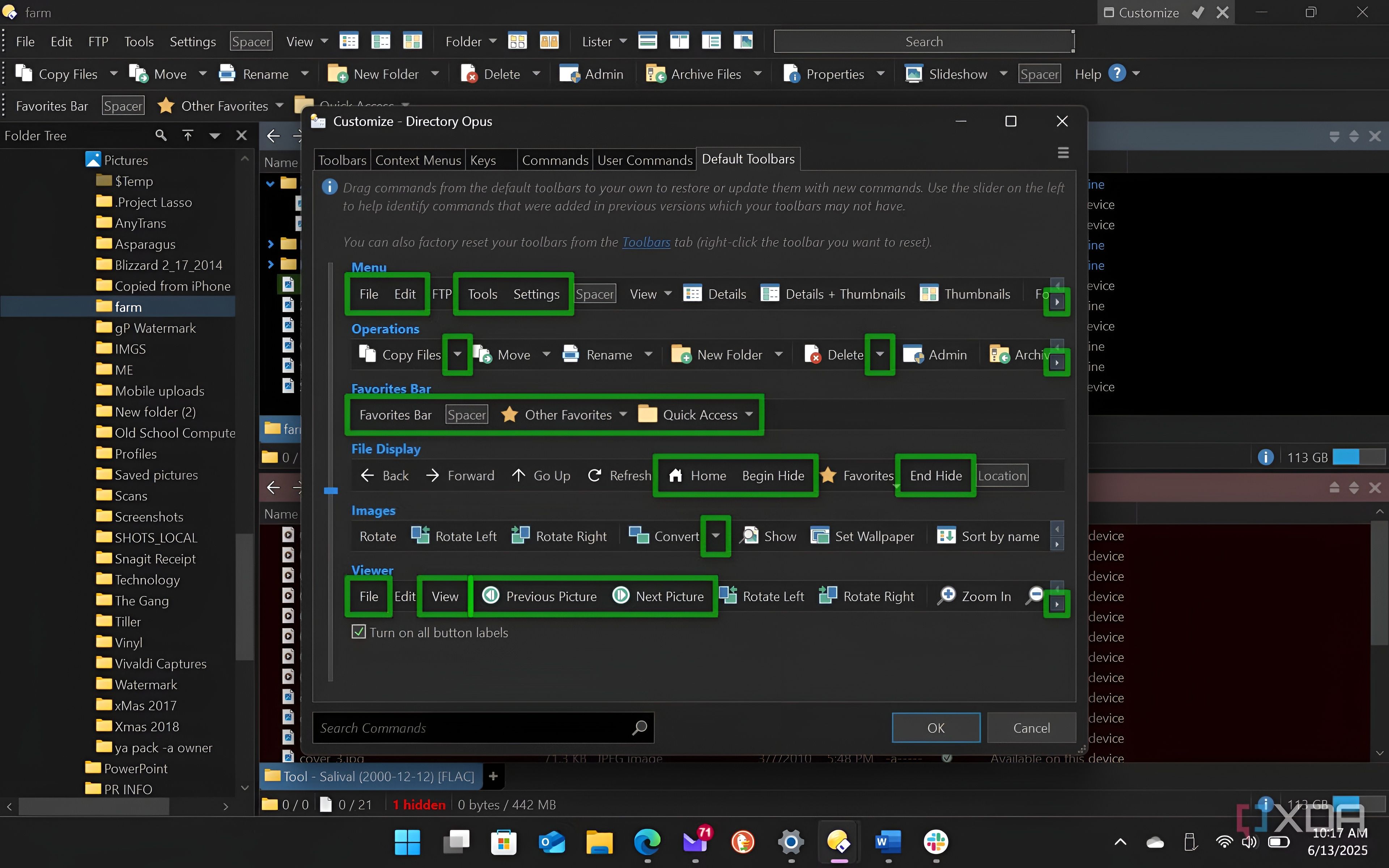
Task: Expand the Other Favorites dropdown in dialog
Action: (x=624, y=414)
